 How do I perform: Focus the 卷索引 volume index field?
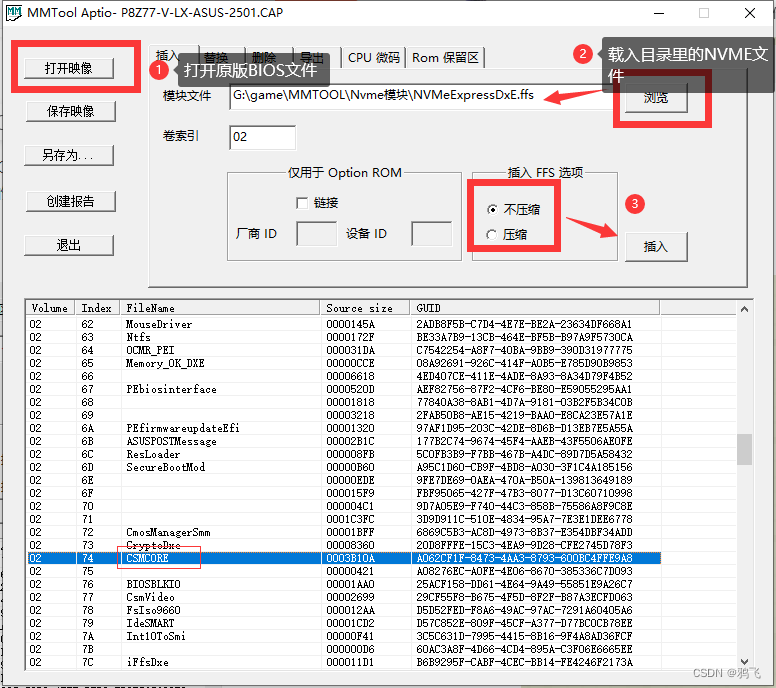point(262,137)
